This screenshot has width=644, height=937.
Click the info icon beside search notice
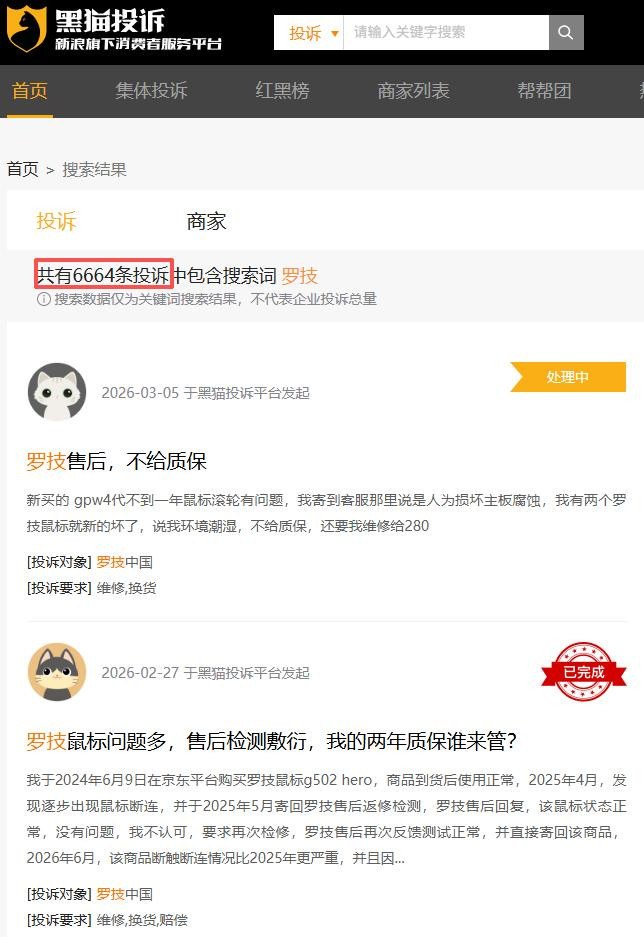(x=44, y=299)
